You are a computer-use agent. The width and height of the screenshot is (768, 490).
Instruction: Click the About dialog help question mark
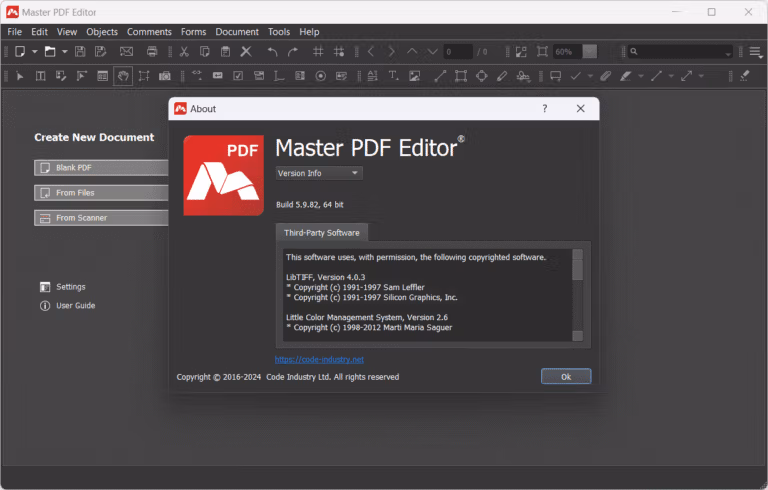545,108
